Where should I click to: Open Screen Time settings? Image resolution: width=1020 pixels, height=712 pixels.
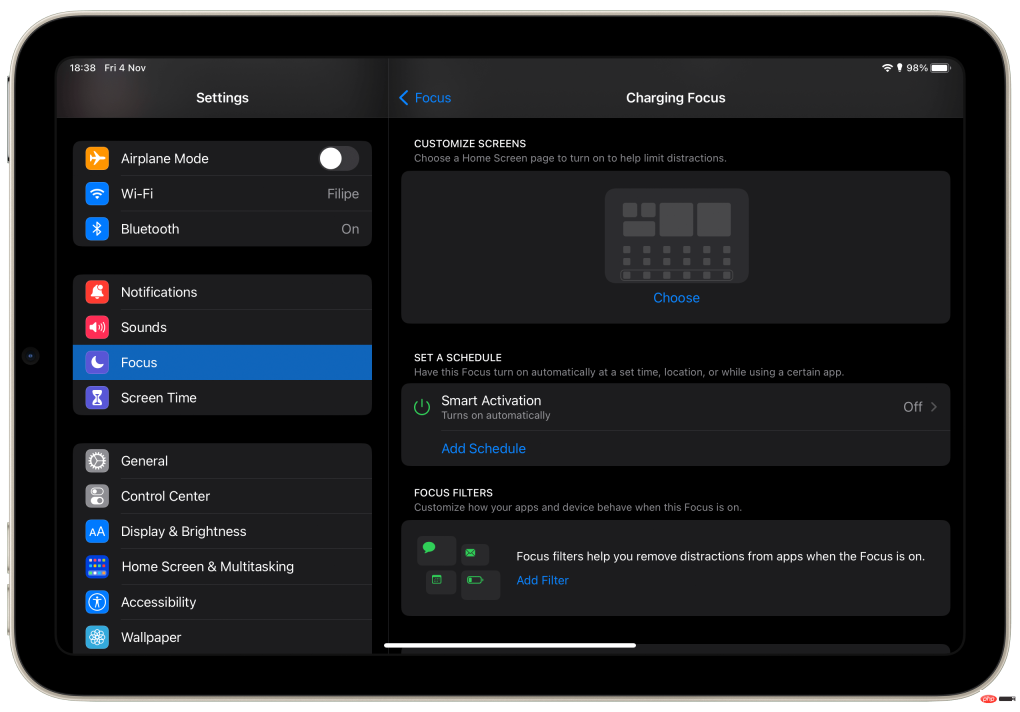click(222, 397)
